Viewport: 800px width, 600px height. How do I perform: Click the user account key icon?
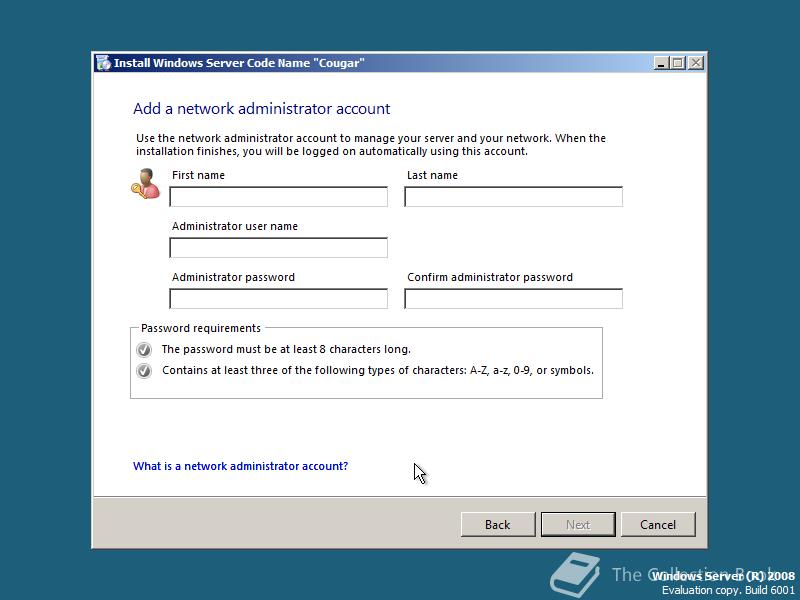145,184
